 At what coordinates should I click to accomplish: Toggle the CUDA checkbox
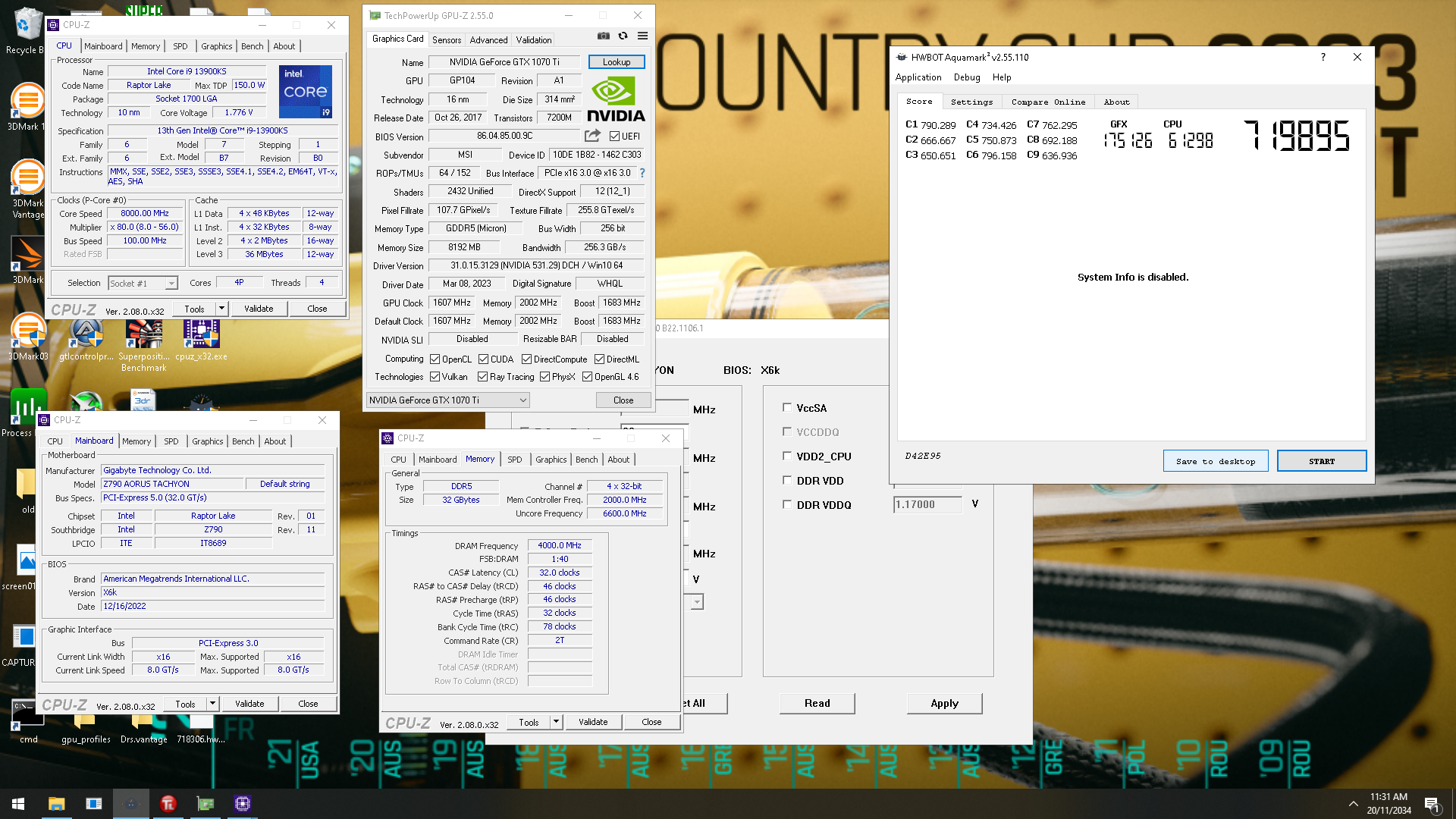pyautogui.click(x=483, y=359)
